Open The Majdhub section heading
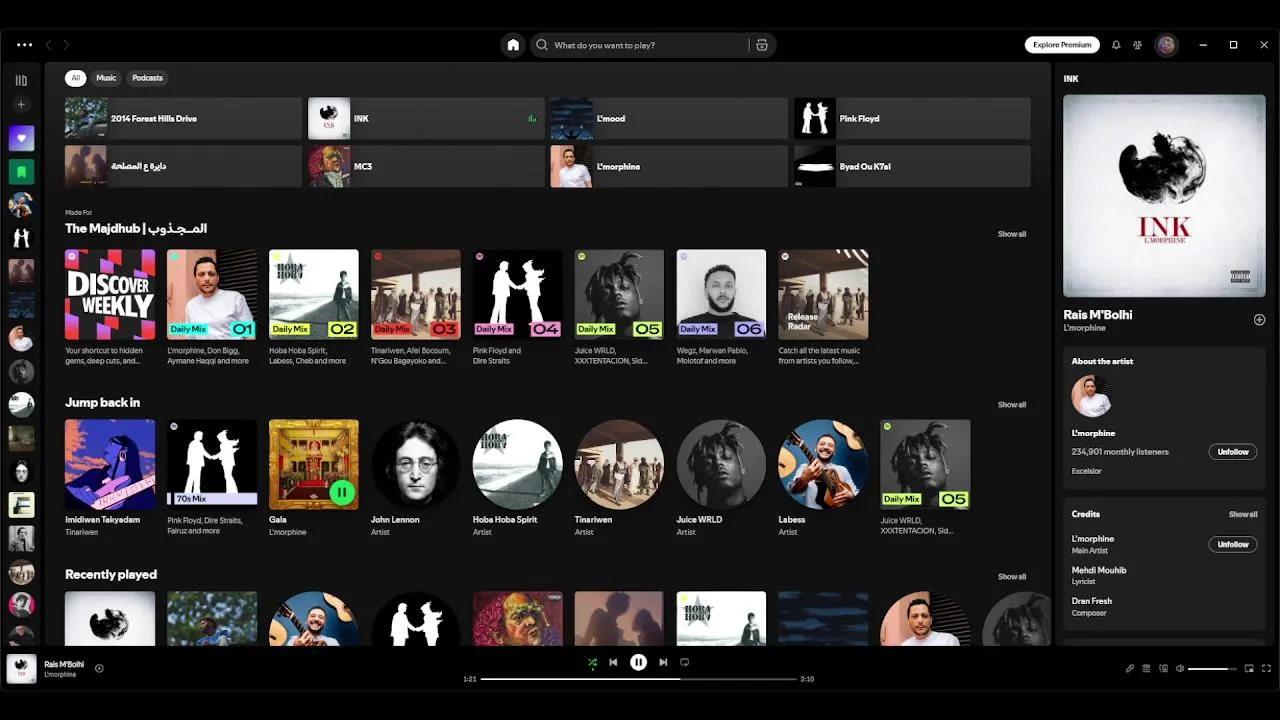Screen dimensions: 1280x720 tap(136, 229)
